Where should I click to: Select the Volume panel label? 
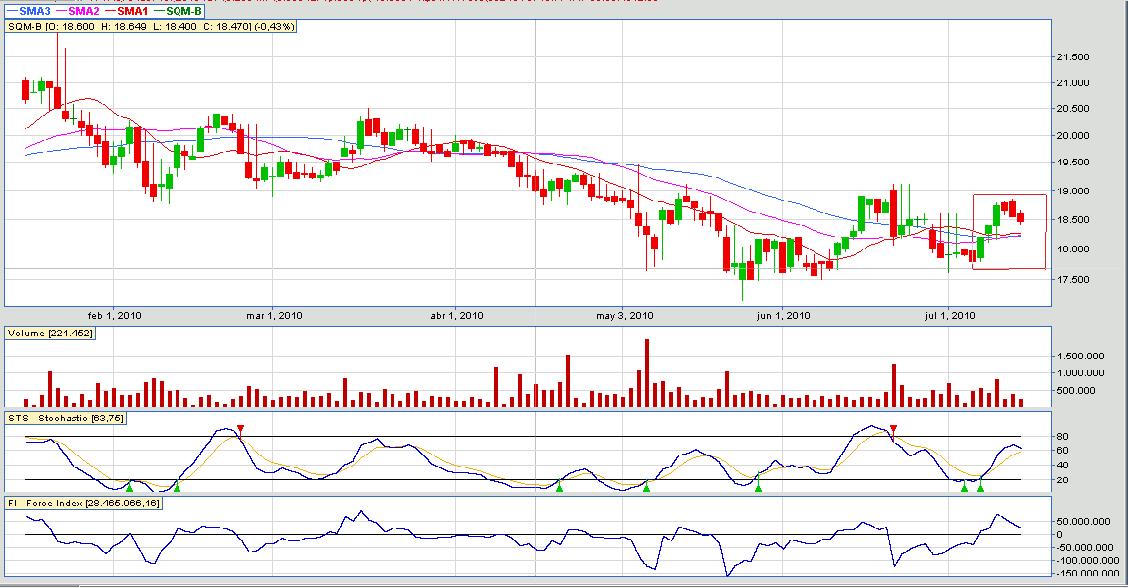(51, 332)
